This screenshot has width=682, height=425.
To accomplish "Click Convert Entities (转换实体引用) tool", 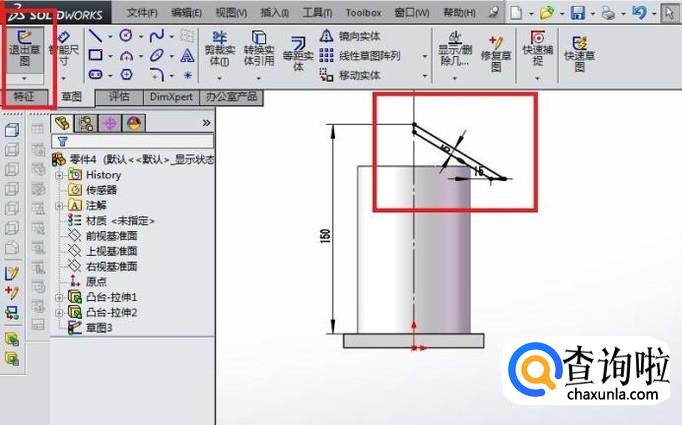I will click(x=258, y=49).
